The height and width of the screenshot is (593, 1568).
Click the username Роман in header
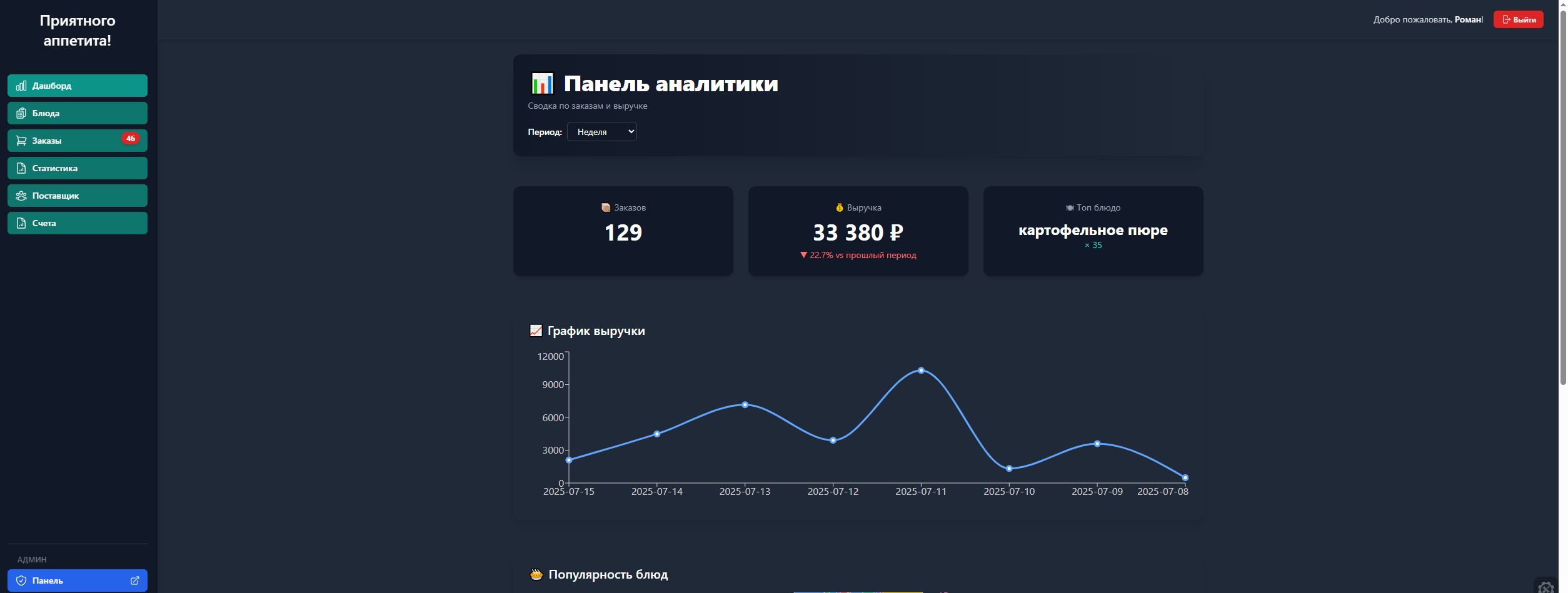tap(1467, 19)
